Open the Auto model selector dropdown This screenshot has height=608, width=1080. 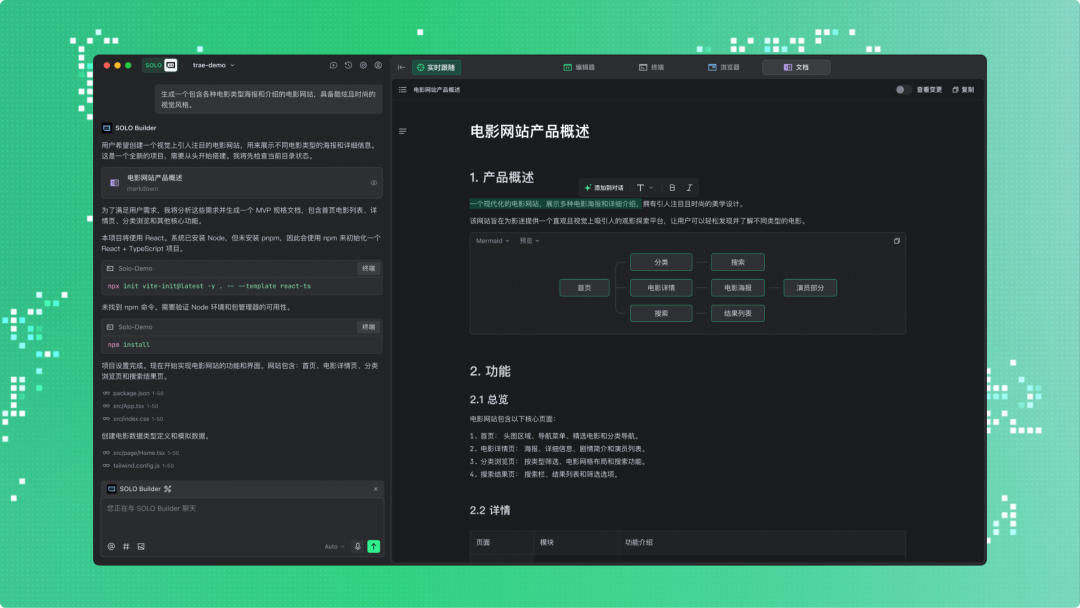coord(334,547)
